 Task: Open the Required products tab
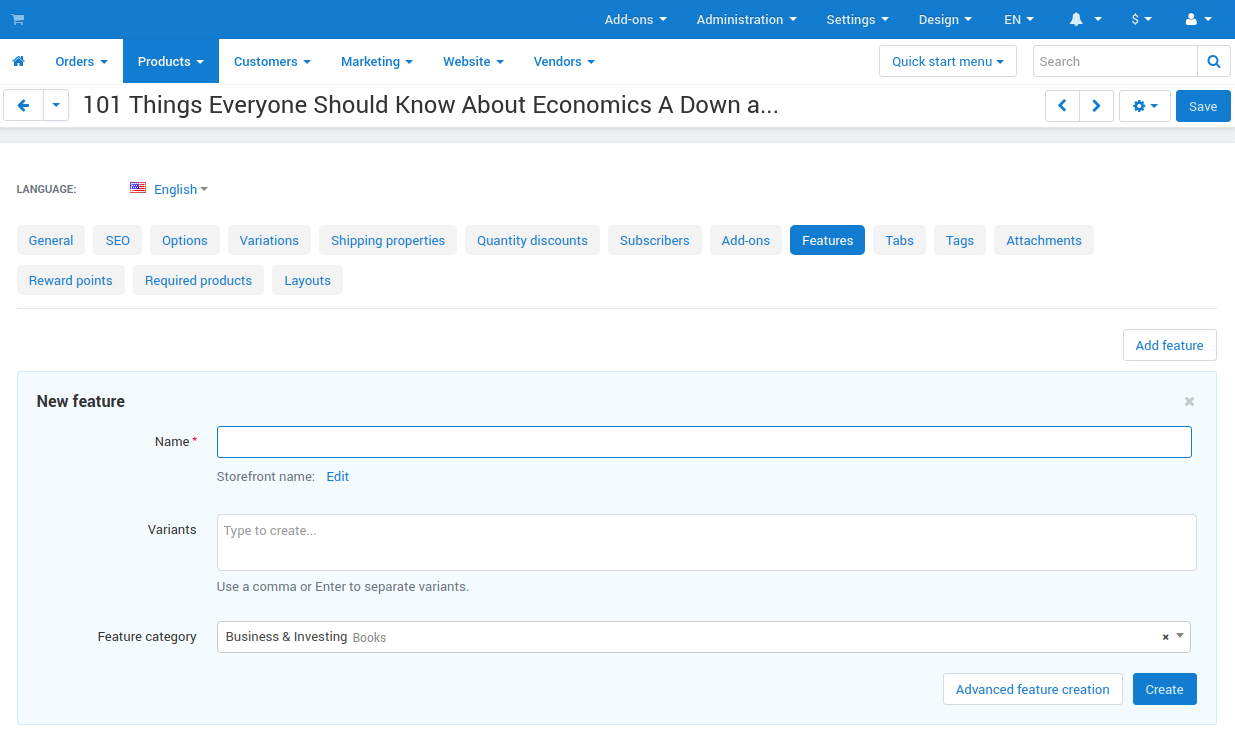[198, 280]
